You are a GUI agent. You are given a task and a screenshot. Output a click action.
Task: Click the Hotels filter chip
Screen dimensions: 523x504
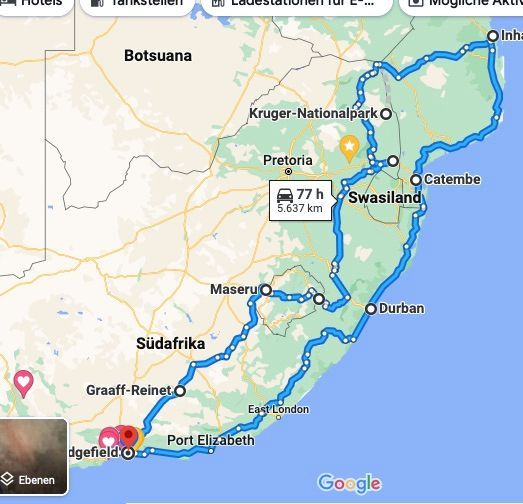click(35, 4)
